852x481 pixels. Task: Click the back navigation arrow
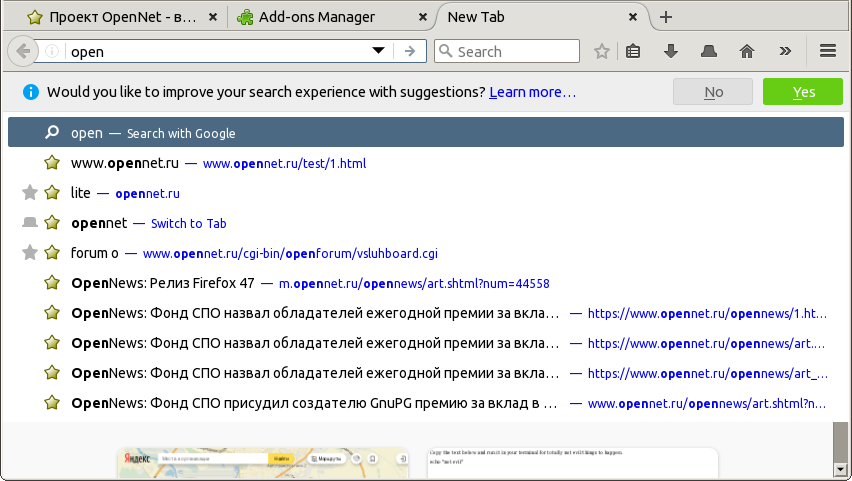coord(23,51)
